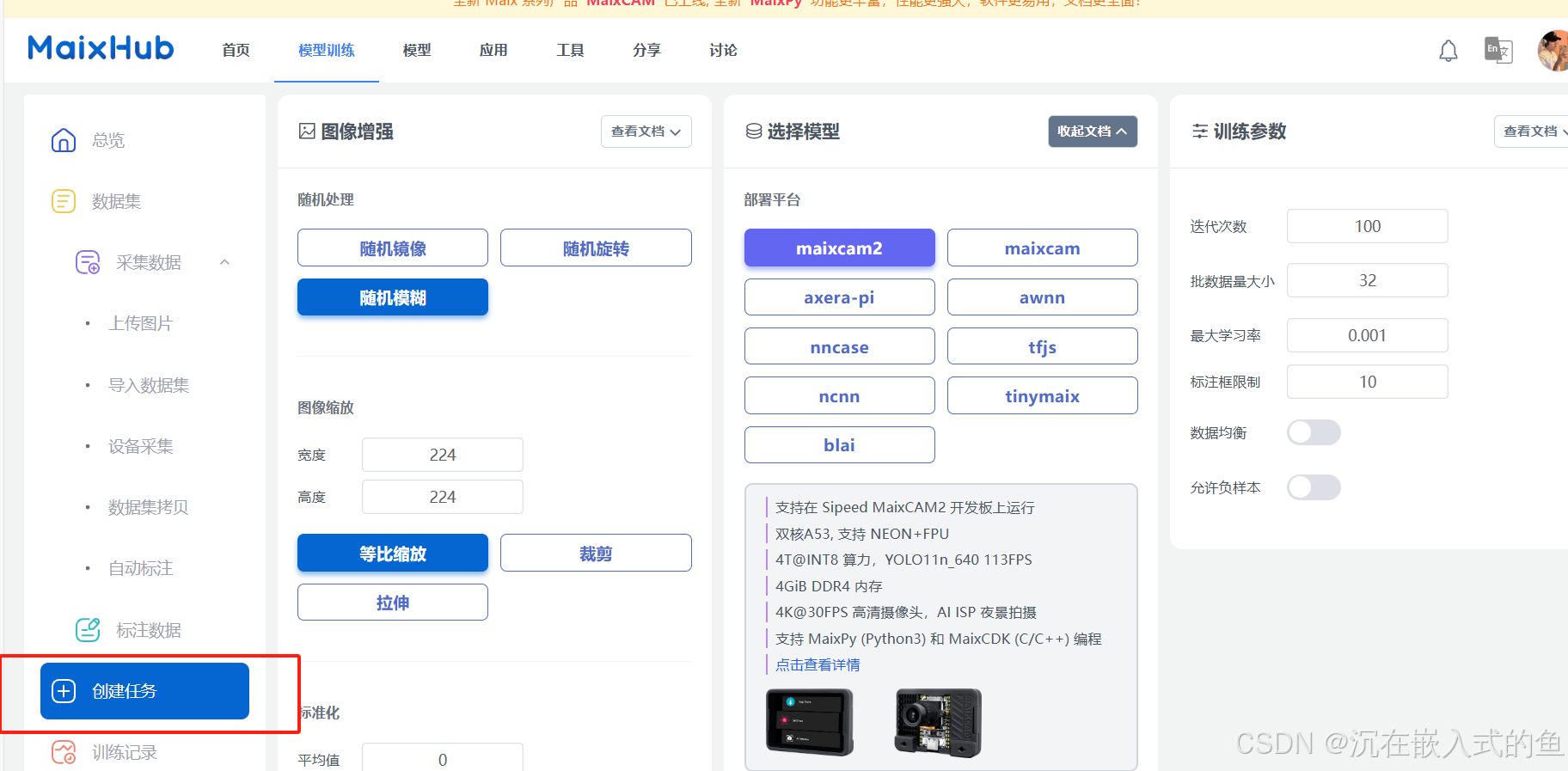Click the 平均值 input field
Screen dimensions: 1568x771
point(443,757)
